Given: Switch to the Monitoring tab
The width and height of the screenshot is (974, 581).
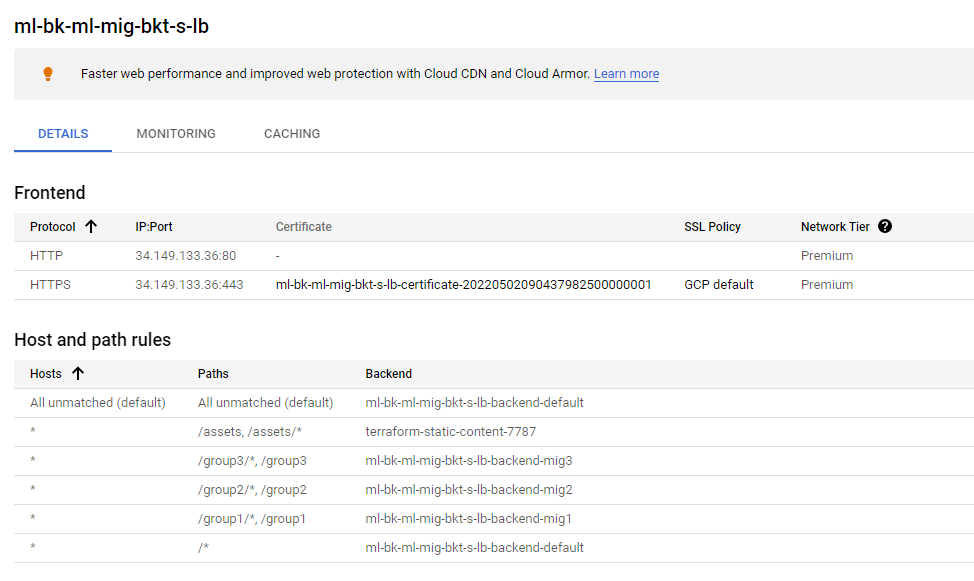Looking at the screenshot, I should (x=176, y=133).
